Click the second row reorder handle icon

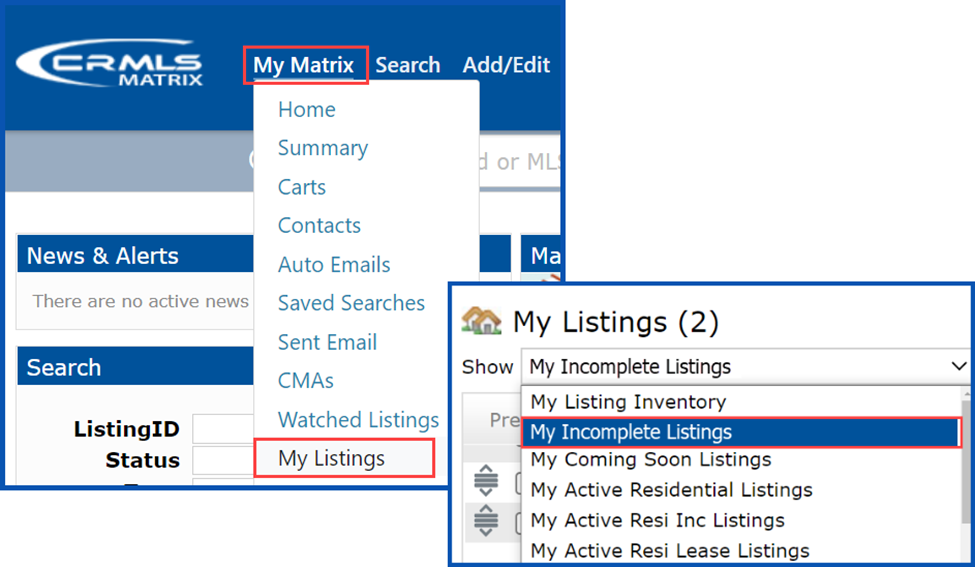(485, 520)
